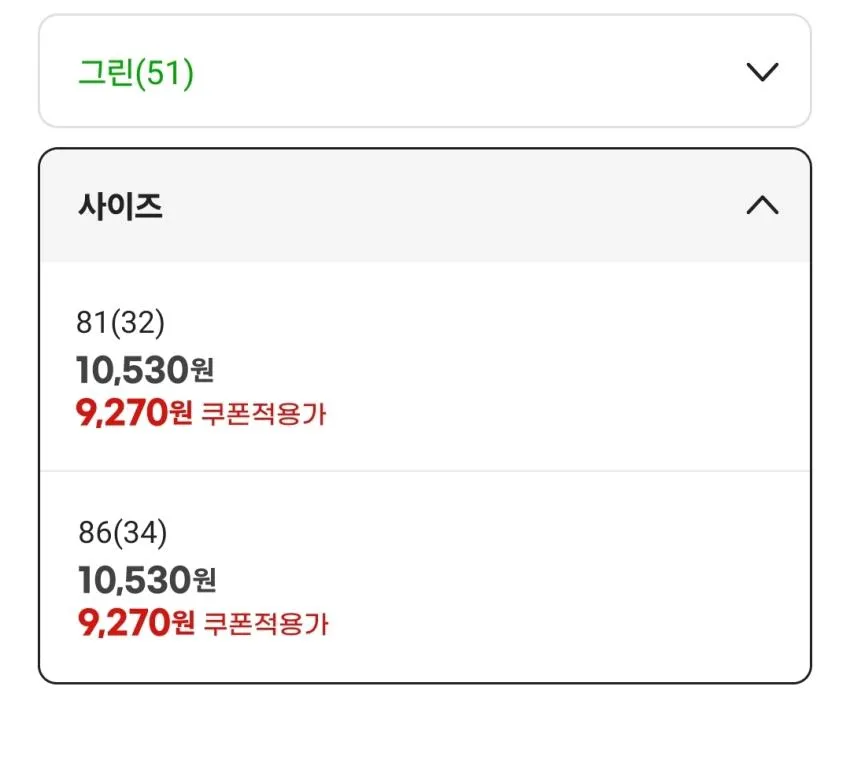850x760 pixels.
Task: Click middle of the 그린(51) selector box
Action: (x=424, y=71)
